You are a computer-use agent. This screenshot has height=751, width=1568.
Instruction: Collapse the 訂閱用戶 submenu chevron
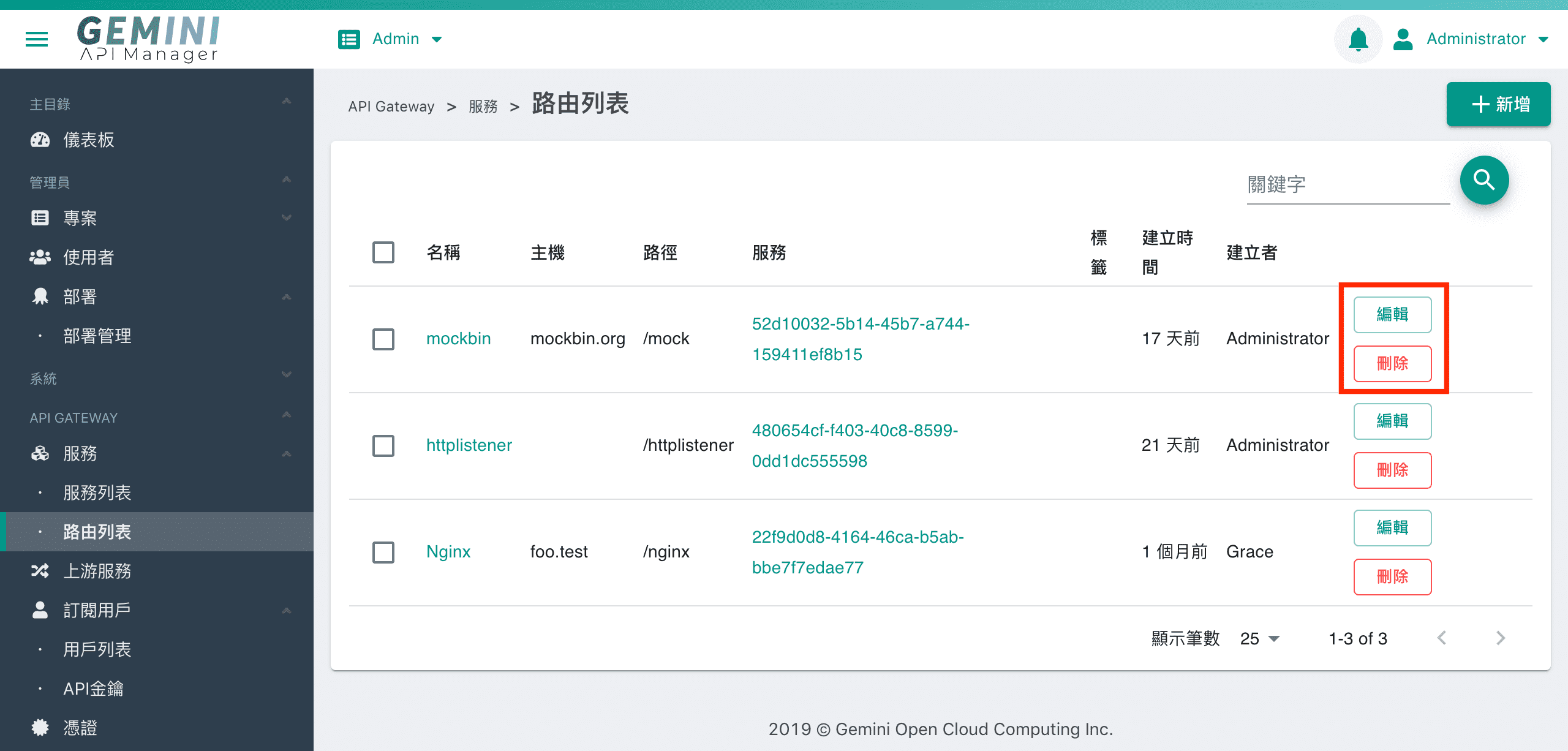[286, 611]
